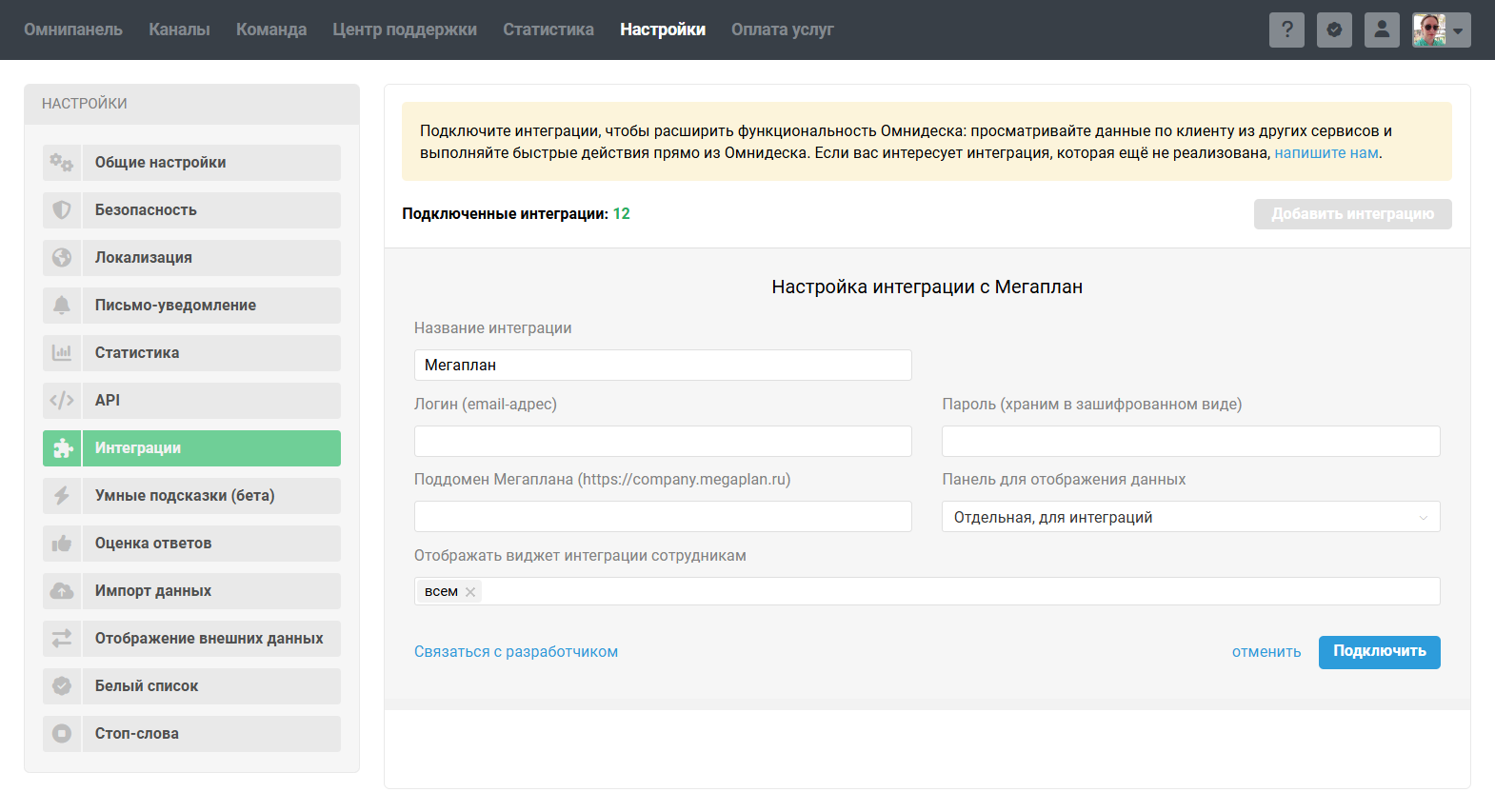Viewport: 1495px width, 812px height.
Task: Click the globe icon for Локализация
Action: click(x=62, y=258)
